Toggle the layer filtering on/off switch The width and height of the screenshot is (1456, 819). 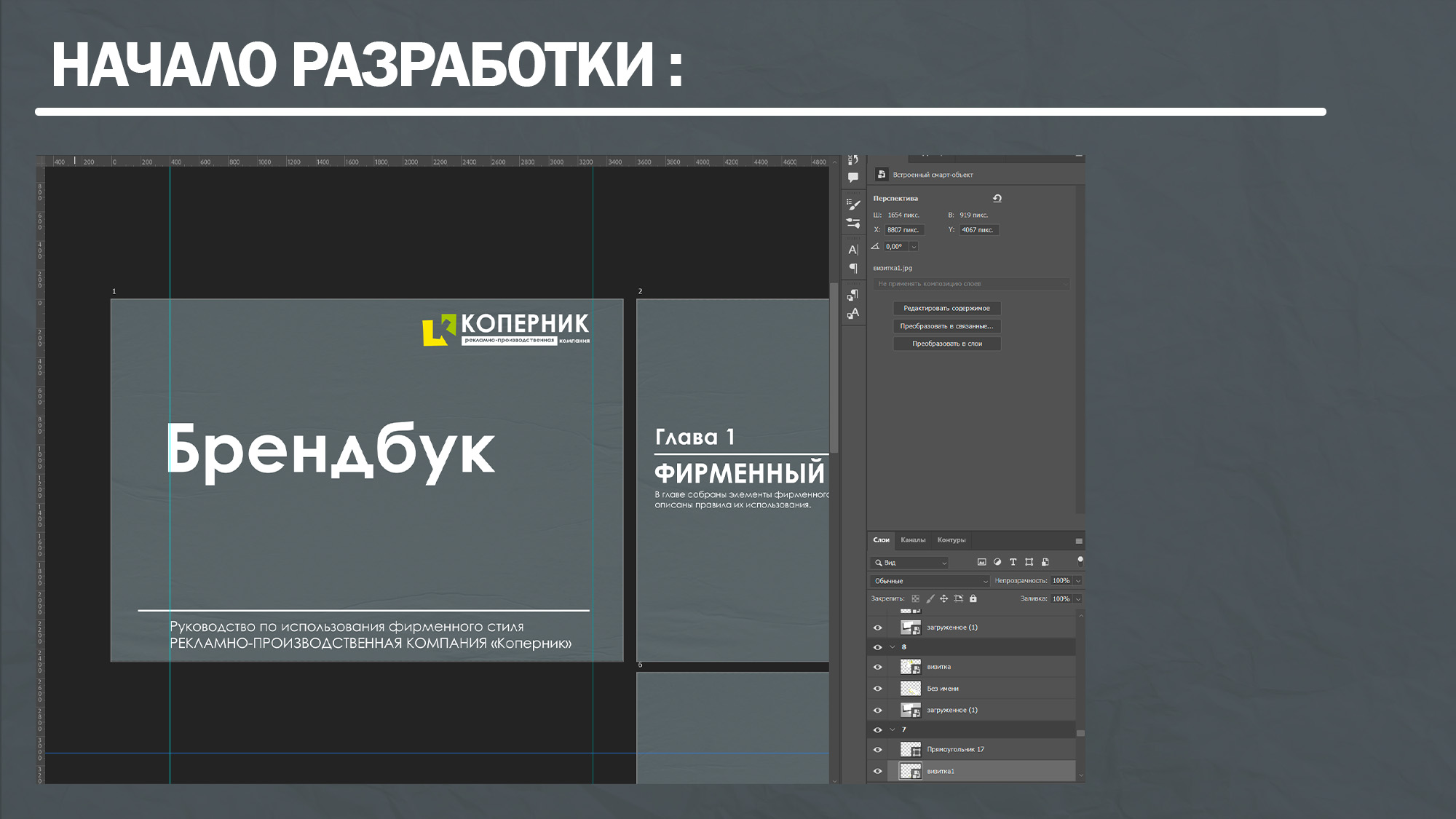point(1080,561)
